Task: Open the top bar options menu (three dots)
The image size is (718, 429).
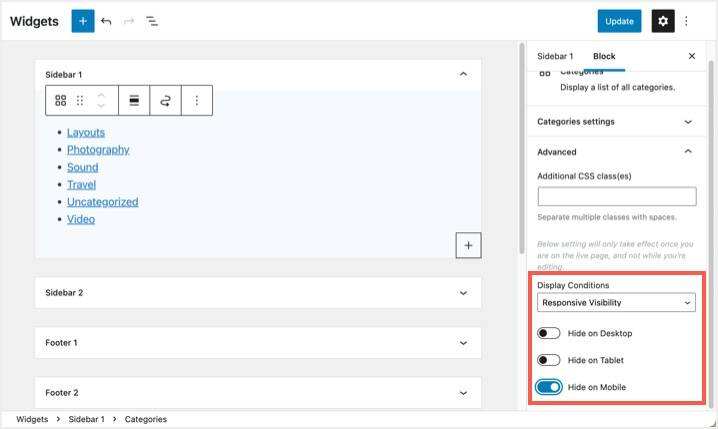Action: (686, 21)
